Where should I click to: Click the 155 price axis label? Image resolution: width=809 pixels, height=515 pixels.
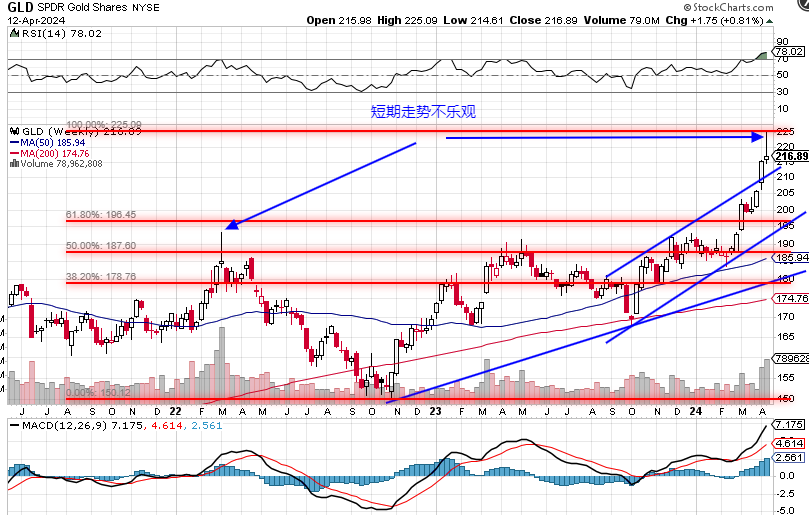click(785, 378)
